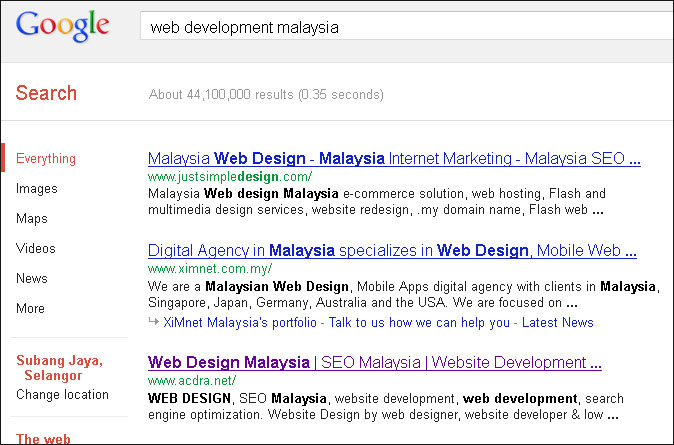Open 'Digital Agency in Malaysia specializes' result

coord(392,251)
